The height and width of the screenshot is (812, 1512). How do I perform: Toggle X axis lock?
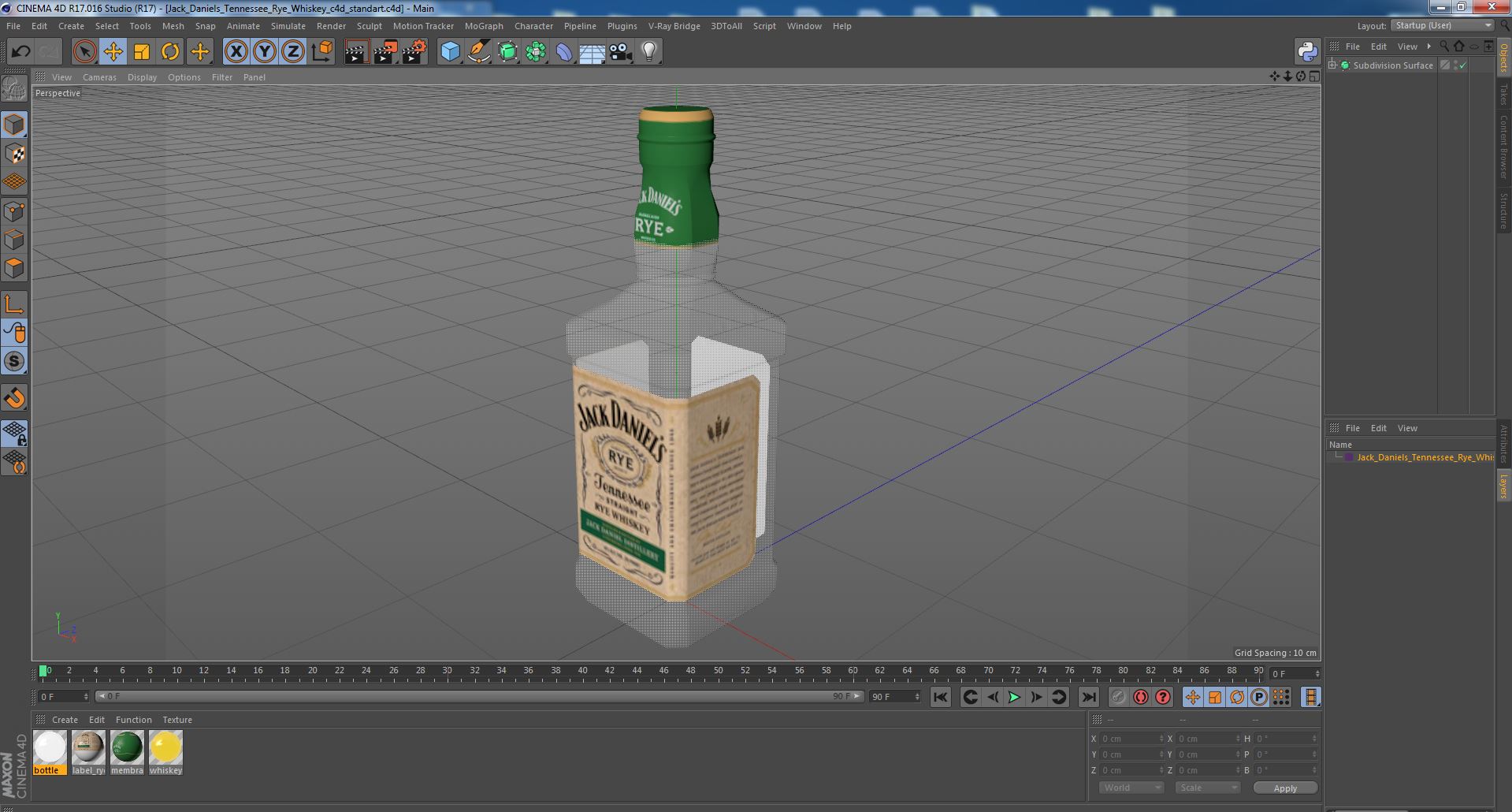click(236, 52)
